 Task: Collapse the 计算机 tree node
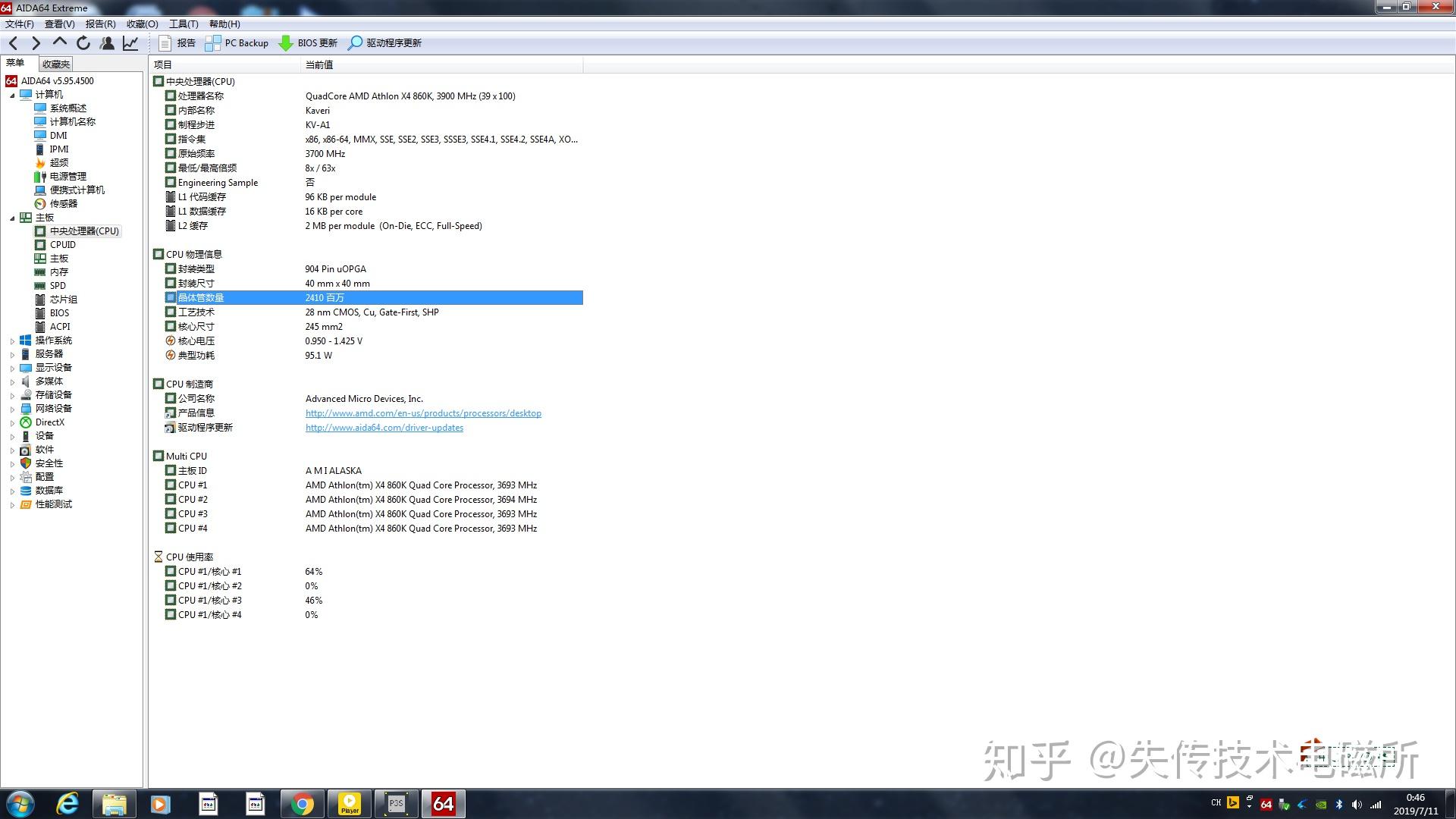tap(12, 95)
